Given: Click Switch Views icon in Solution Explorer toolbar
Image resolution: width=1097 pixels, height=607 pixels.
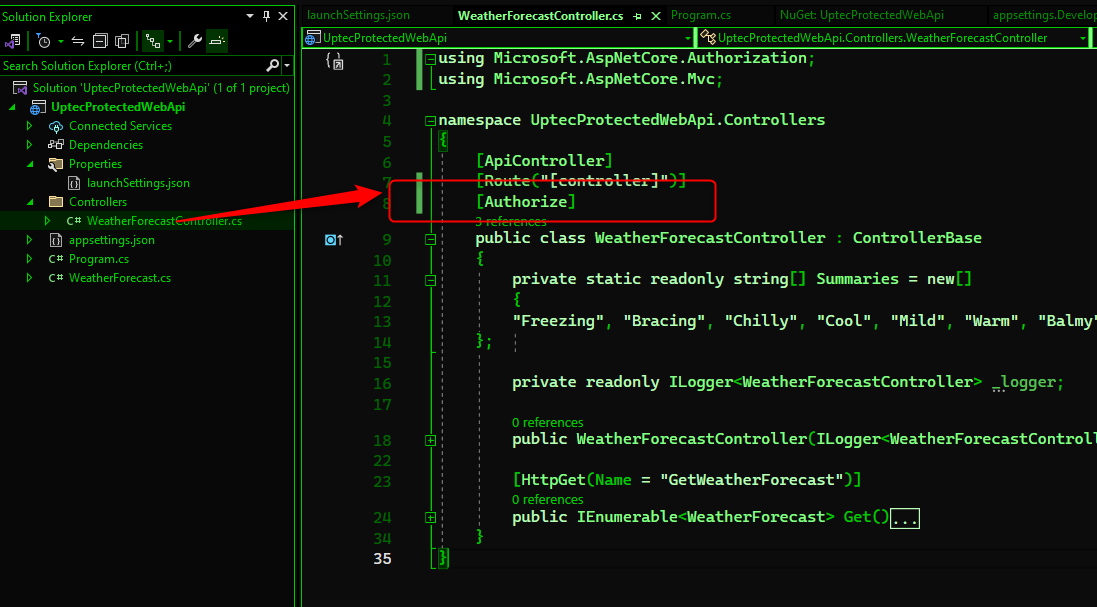Looking at the screenshot, I should tap(13, 41).
